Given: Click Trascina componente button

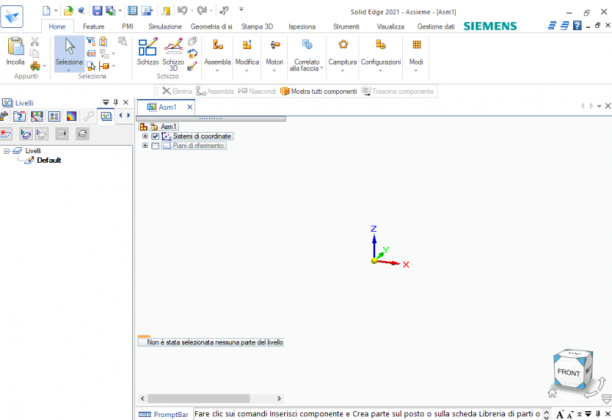Looking at the screenshot, I should point(398,91).
